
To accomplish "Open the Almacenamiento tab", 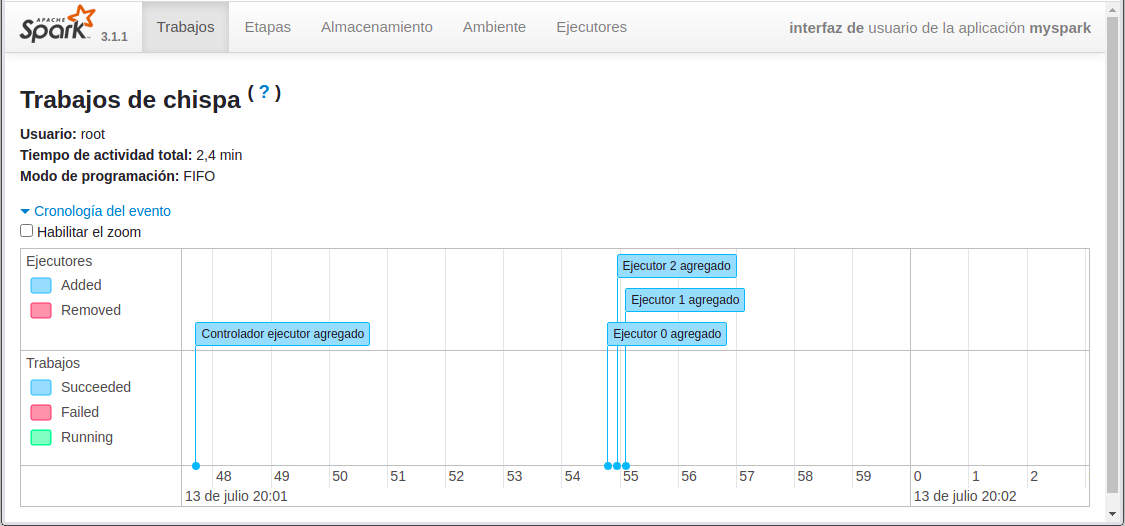I will tap(377, 27).
